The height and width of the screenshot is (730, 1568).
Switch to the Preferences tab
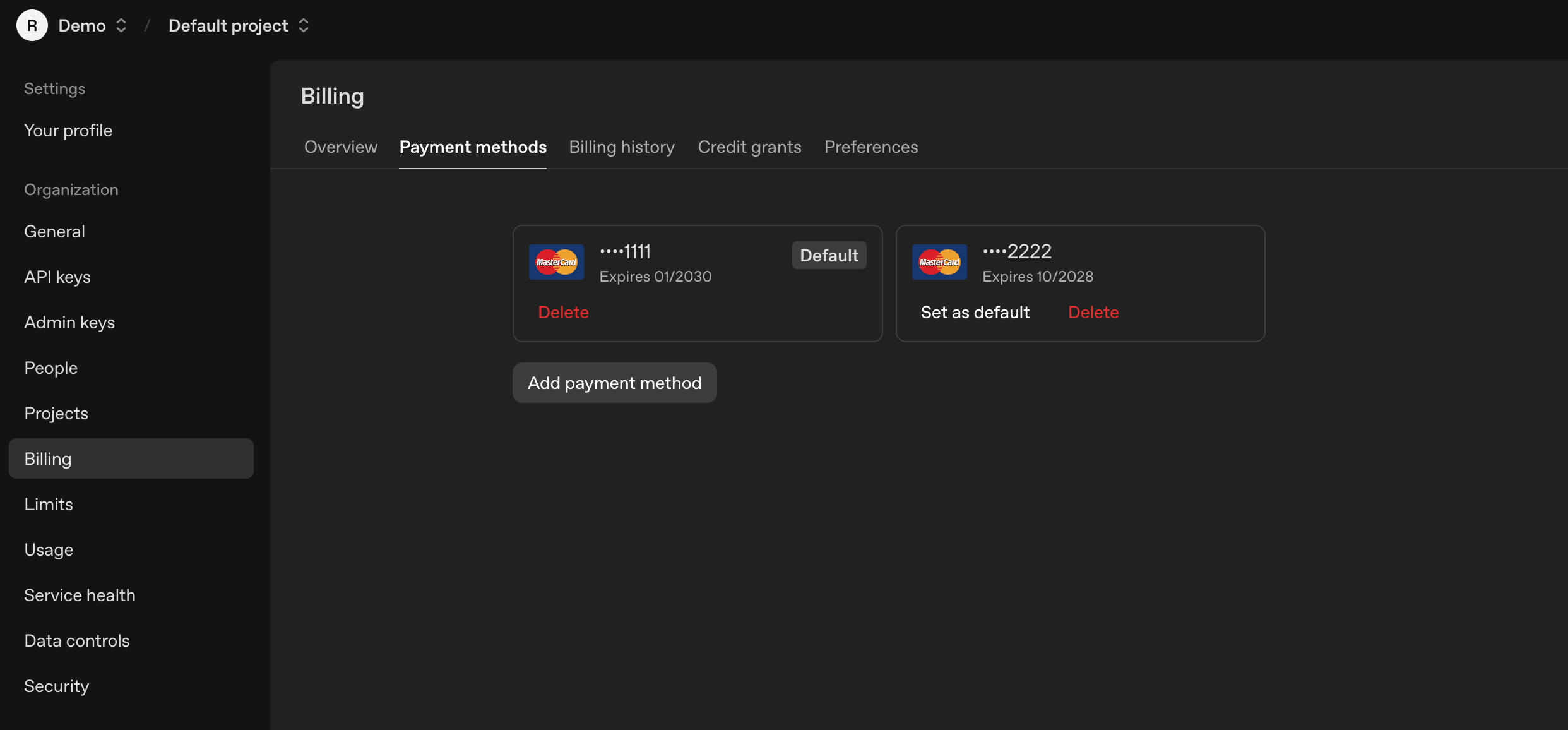coord(870,147)
